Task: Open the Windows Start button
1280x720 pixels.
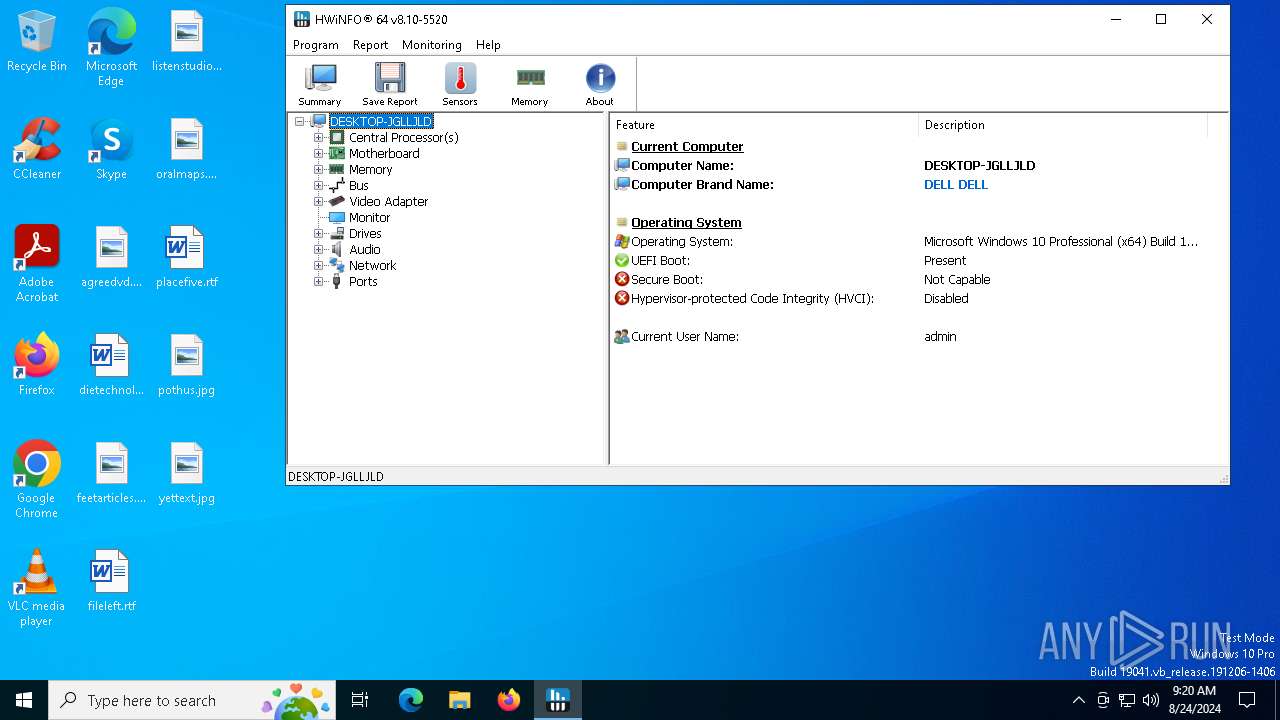Action: click(24, 700)
